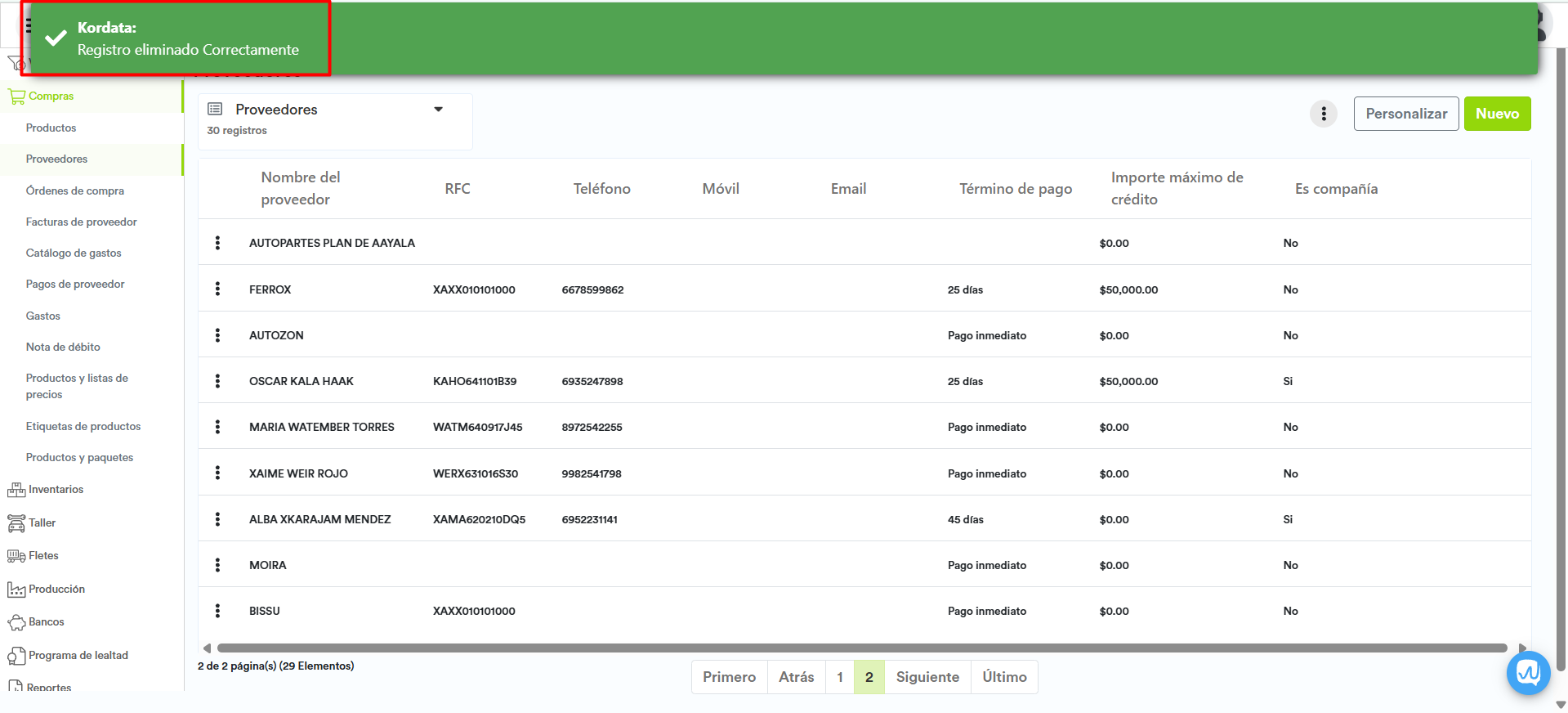Screen dimensions: 1568x713
Task: Go to Órdenes de compra
Action: click(75, 191)
